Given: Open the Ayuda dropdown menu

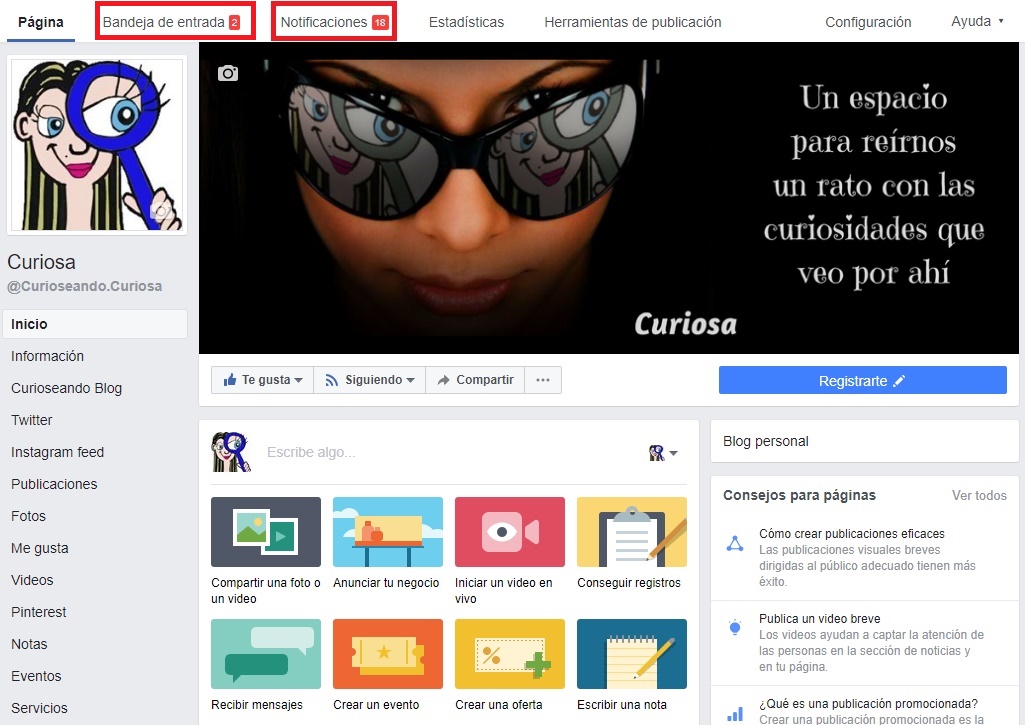Looking at the screenshot, I should coord(977,21).
